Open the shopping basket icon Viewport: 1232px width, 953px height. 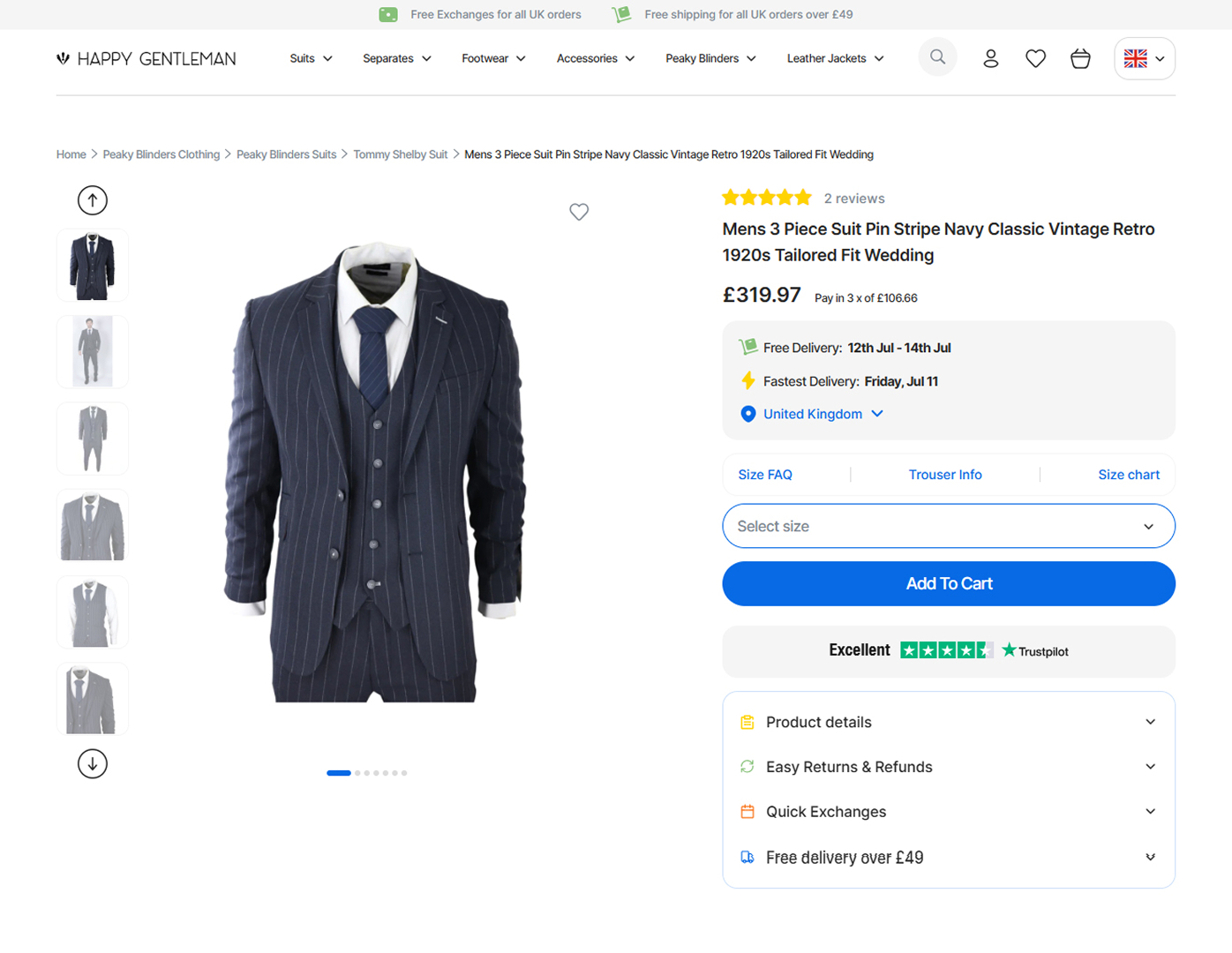tap(1080, 58)
